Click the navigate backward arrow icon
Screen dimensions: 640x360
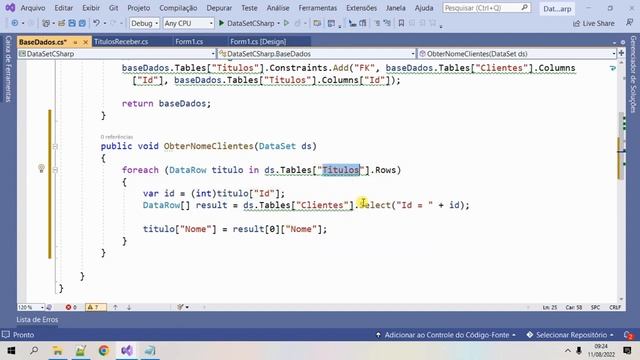tap(15, 23)
